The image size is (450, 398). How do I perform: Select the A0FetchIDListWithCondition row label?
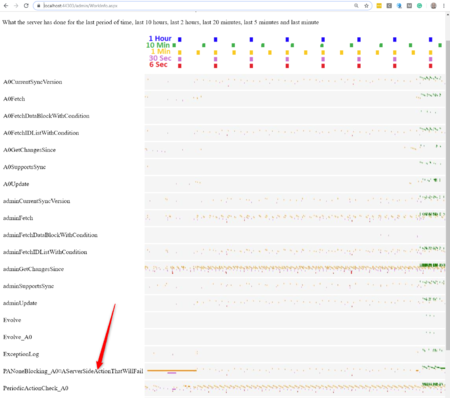[41, 133]
